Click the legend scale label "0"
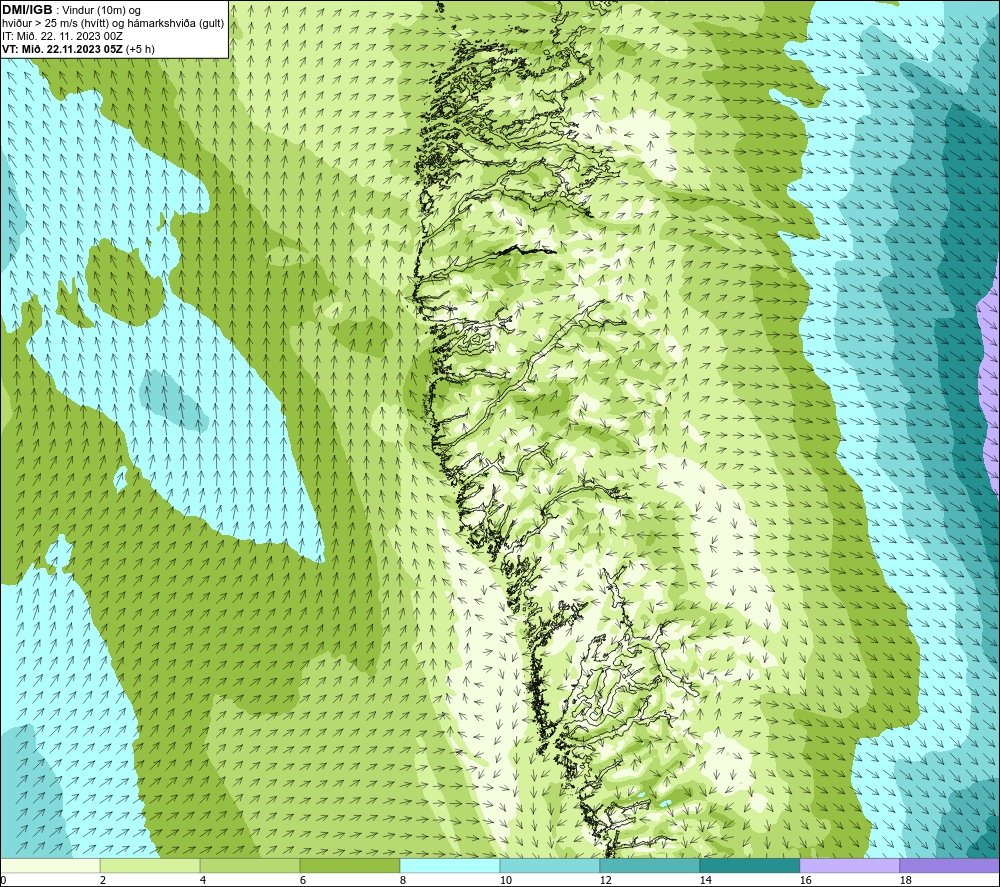 [x=3, y=880]
